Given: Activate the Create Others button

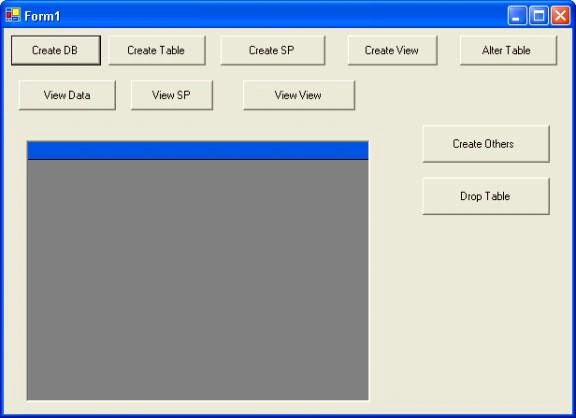Looking at the screenshot, I should coord(486,144).
